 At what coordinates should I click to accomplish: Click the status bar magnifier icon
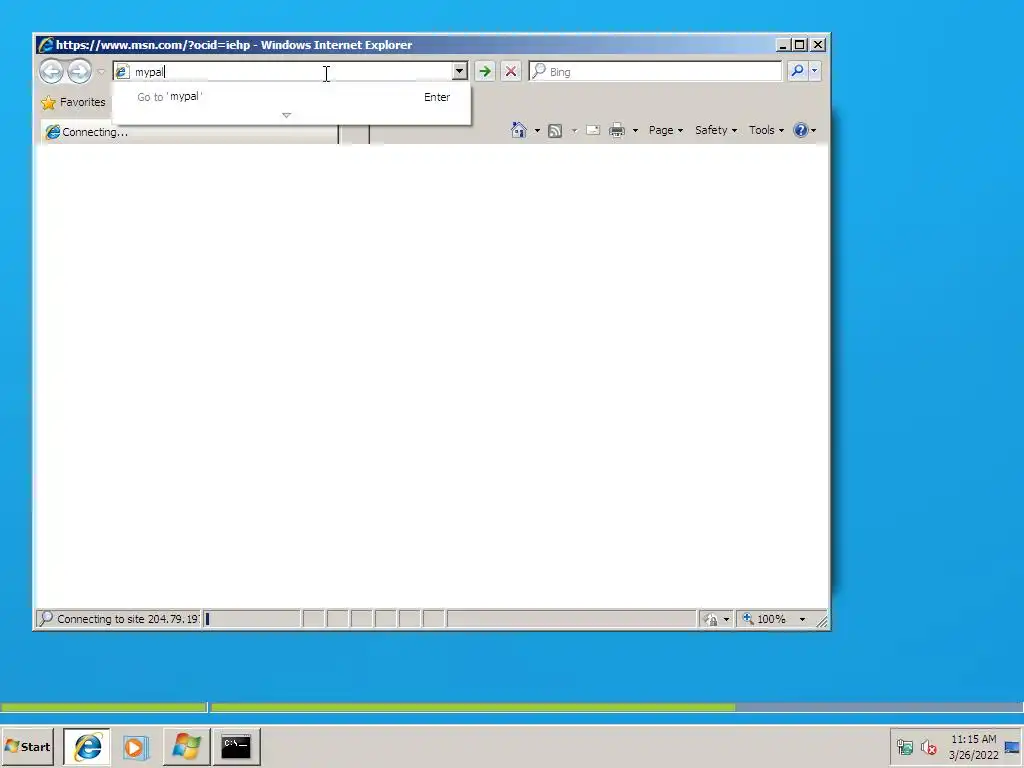pyautogui.click(x=46, y=618)
